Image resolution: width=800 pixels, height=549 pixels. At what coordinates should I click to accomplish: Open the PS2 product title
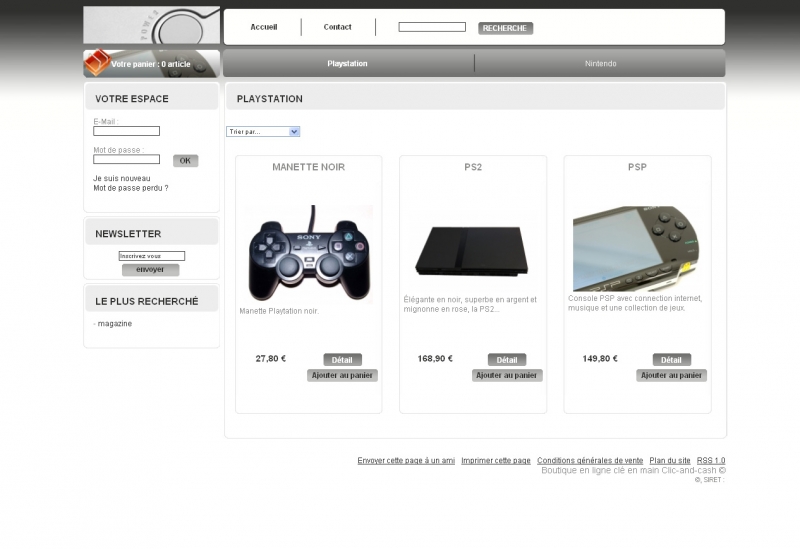pos(473,167)
